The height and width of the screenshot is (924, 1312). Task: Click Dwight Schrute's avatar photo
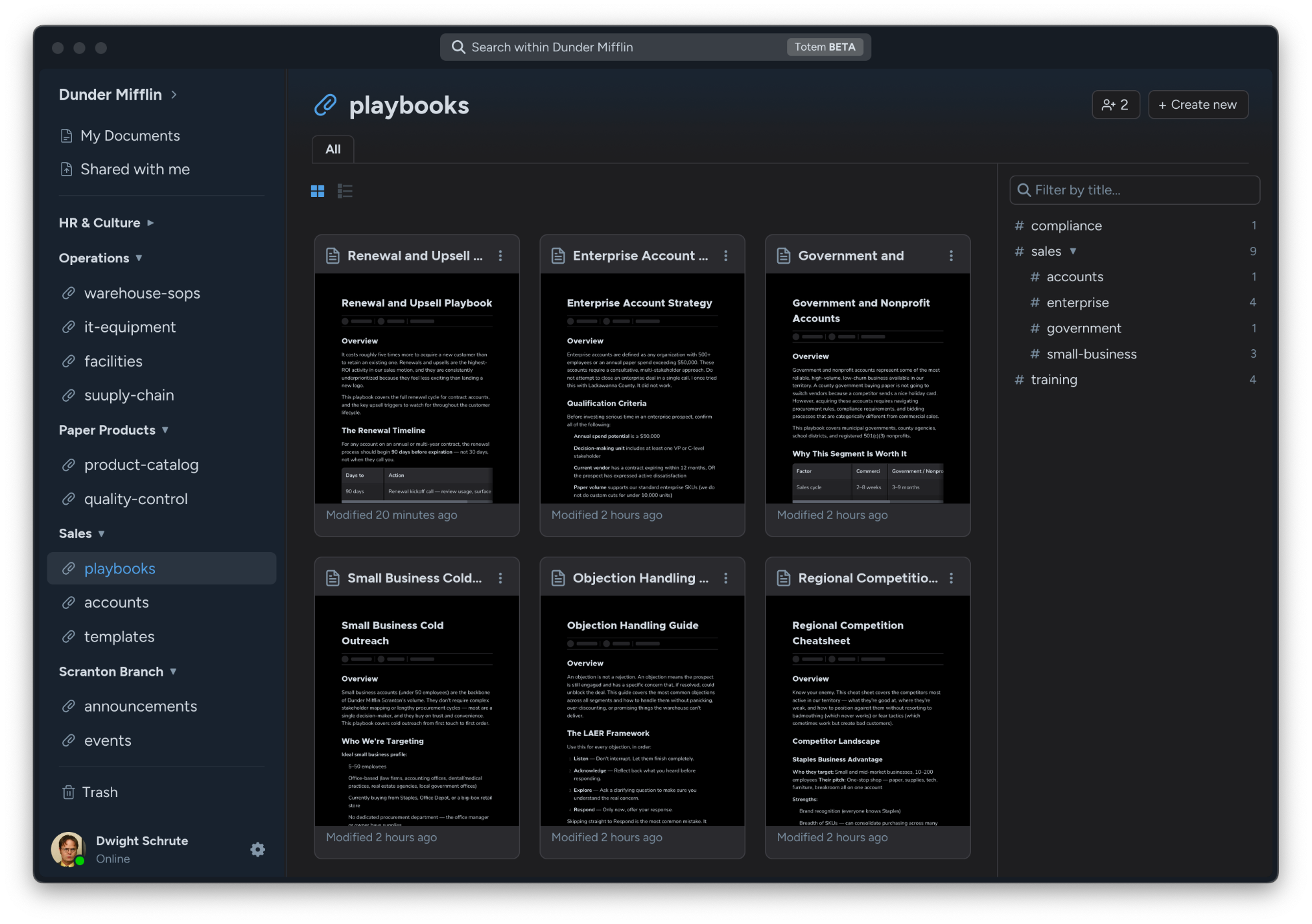click(68, 849)
